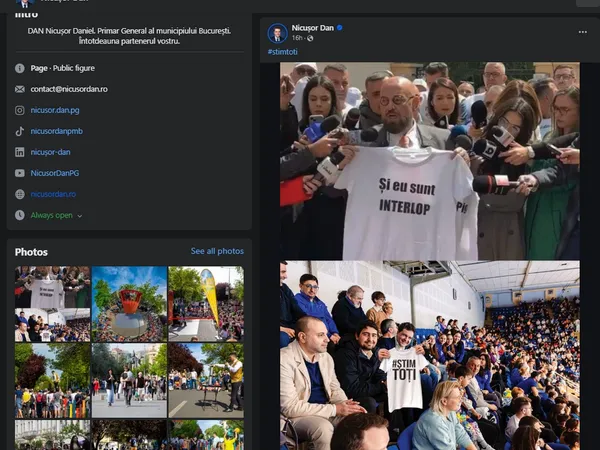Click the info icon beside Page · Public figure
This screenshot has height=450, width=600.
[x=20, y=68]
